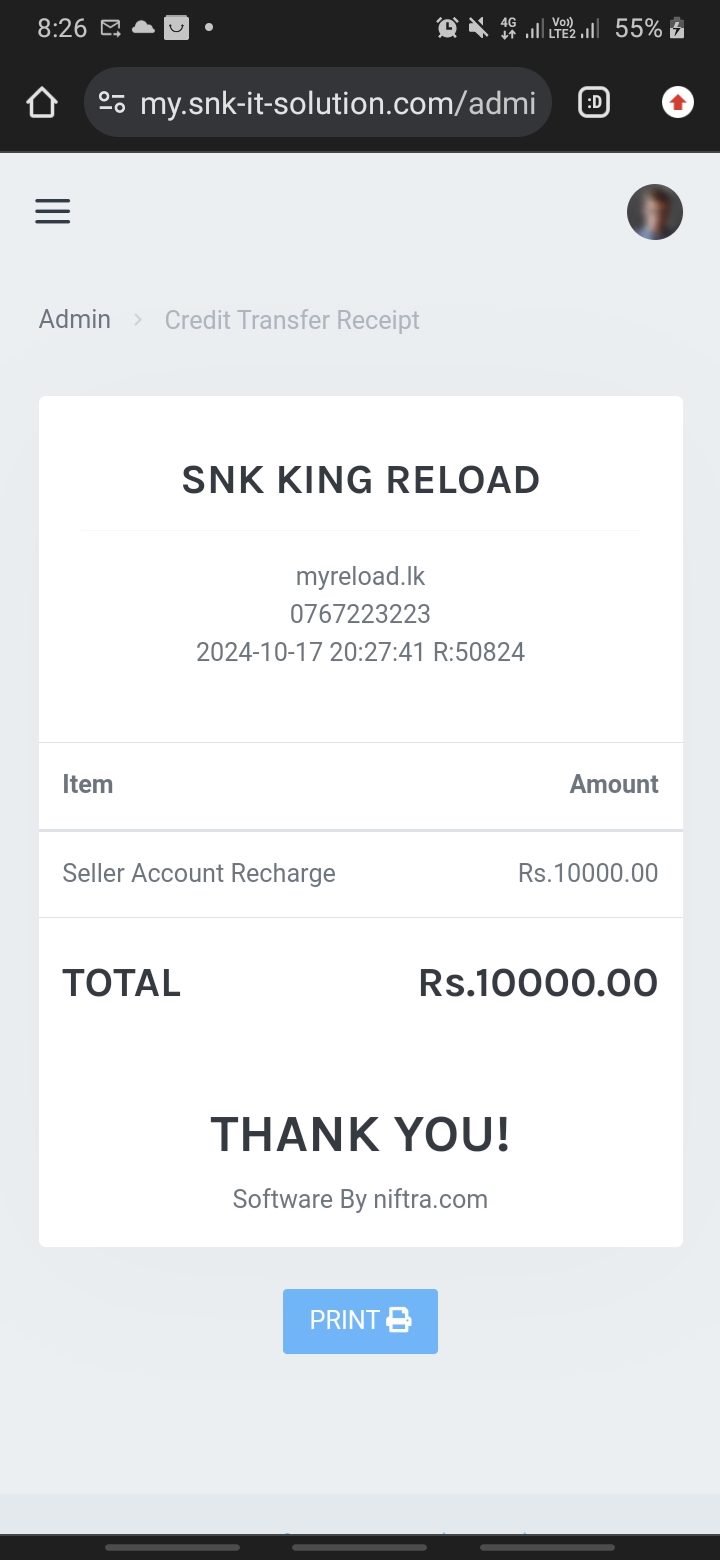Open the user profile avatar
The width and height of the screenshot is (720, 1560).
tap(654, 212)
